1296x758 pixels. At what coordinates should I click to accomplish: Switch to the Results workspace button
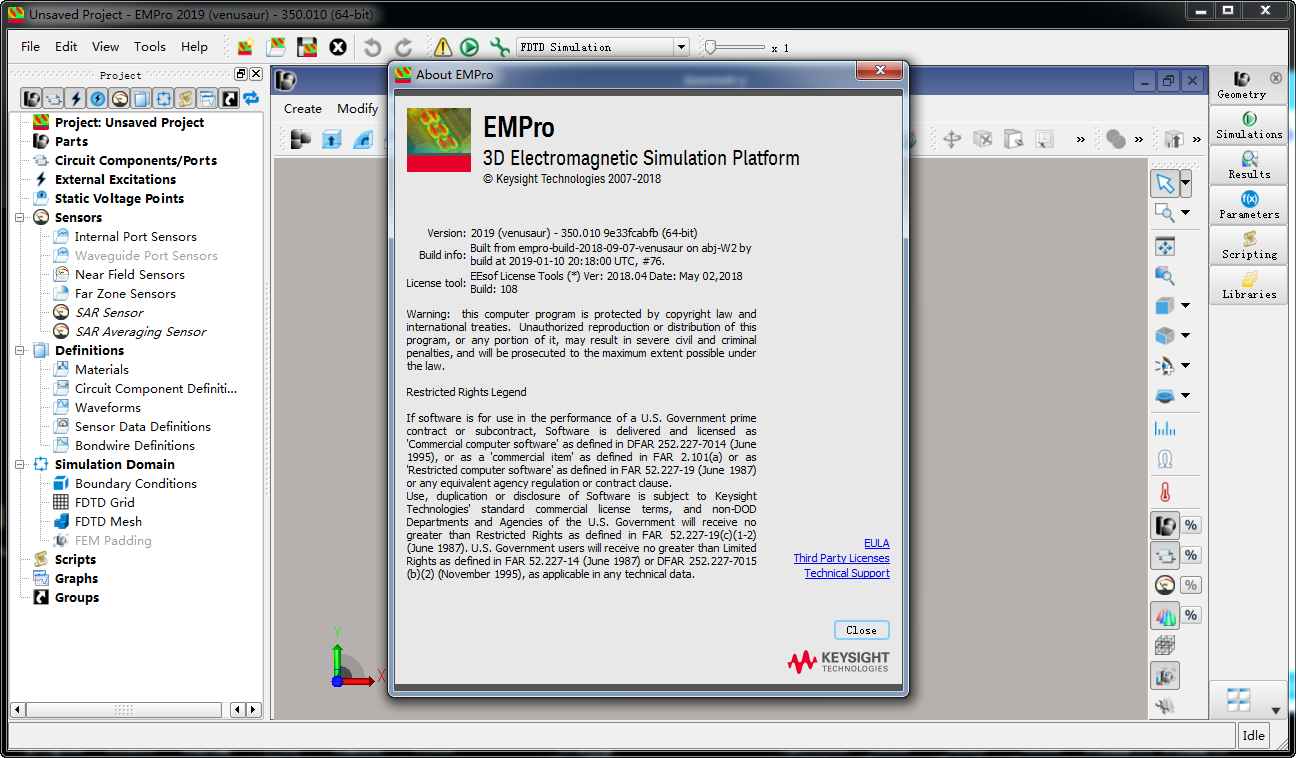point(1249,166)
